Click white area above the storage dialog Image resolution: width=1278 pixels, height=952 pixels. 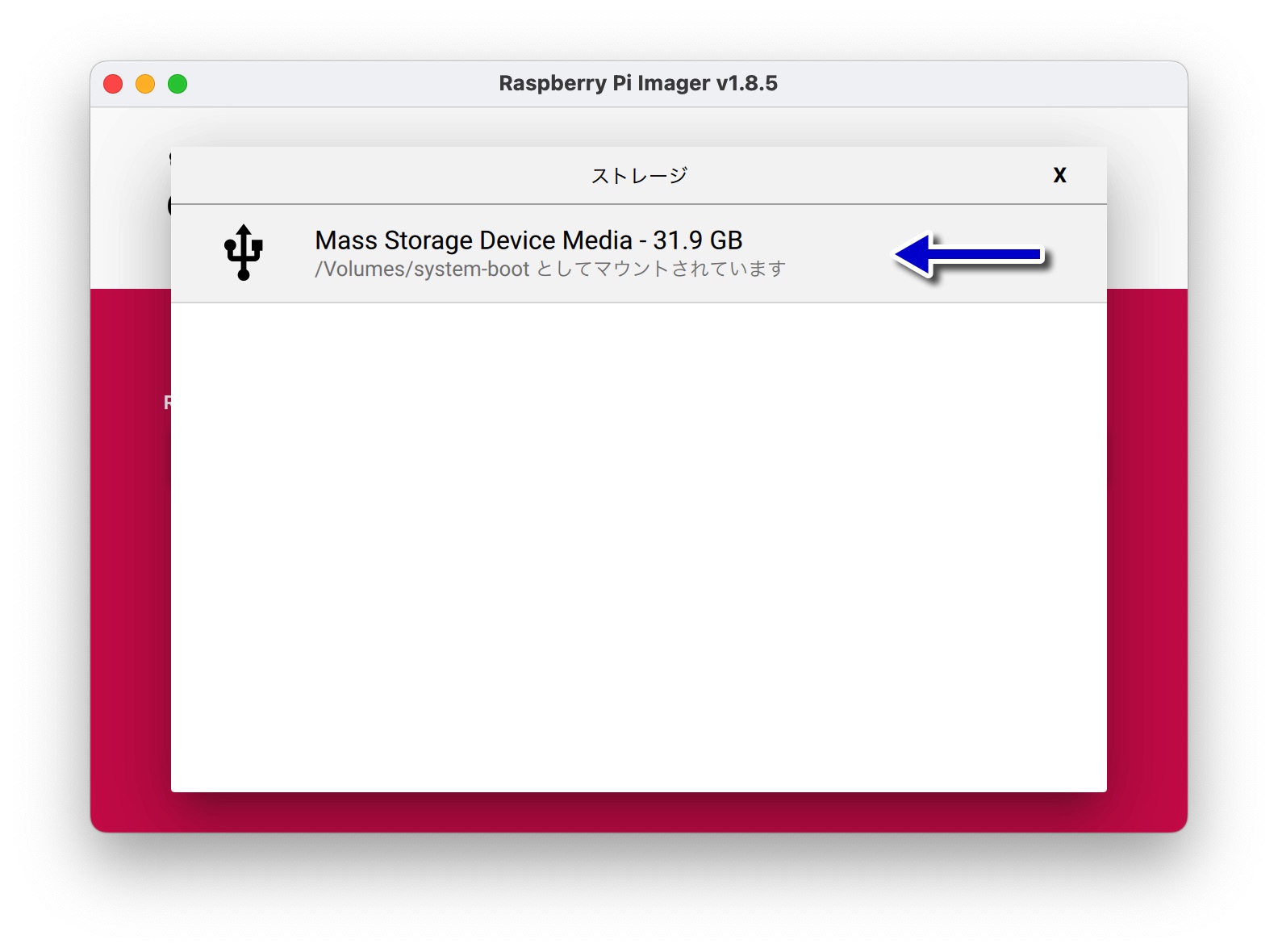(x=638, y=127)
